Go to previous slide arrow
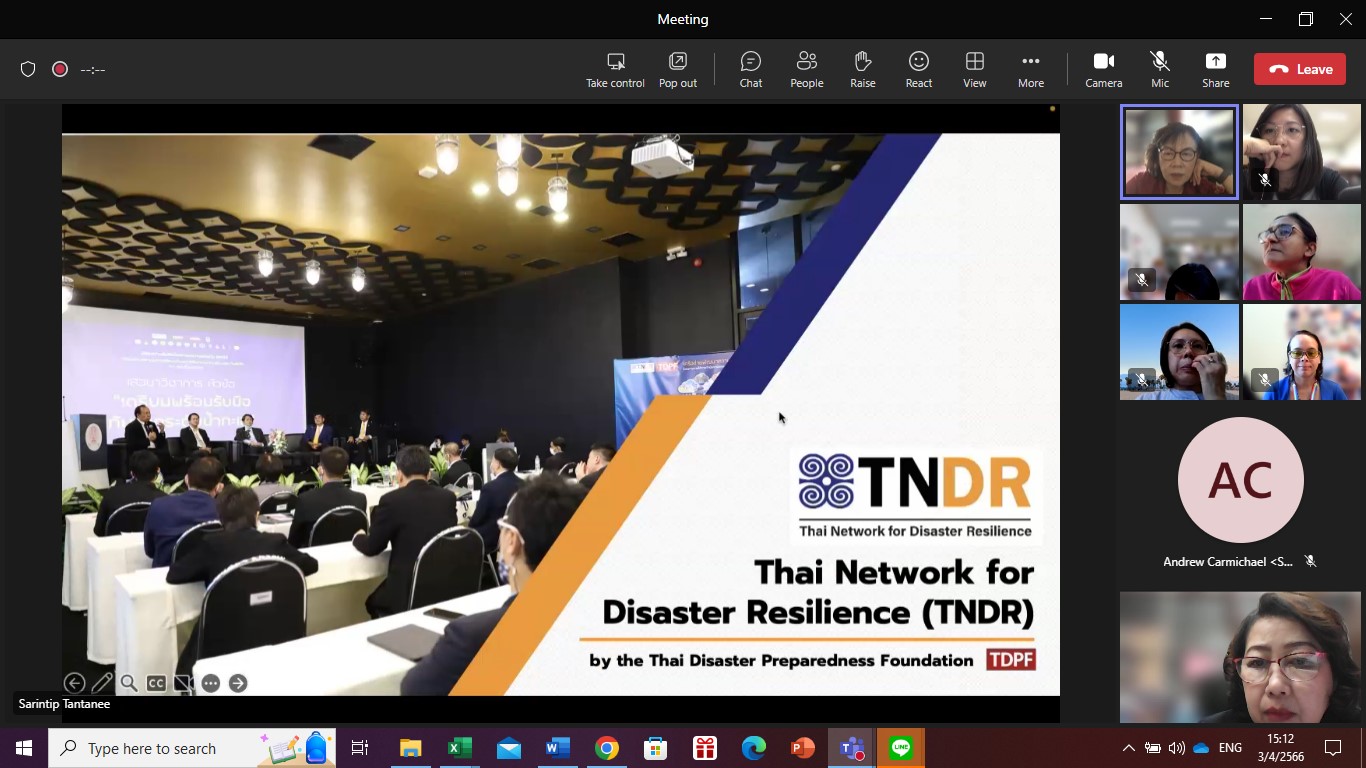 coord(74,683)
